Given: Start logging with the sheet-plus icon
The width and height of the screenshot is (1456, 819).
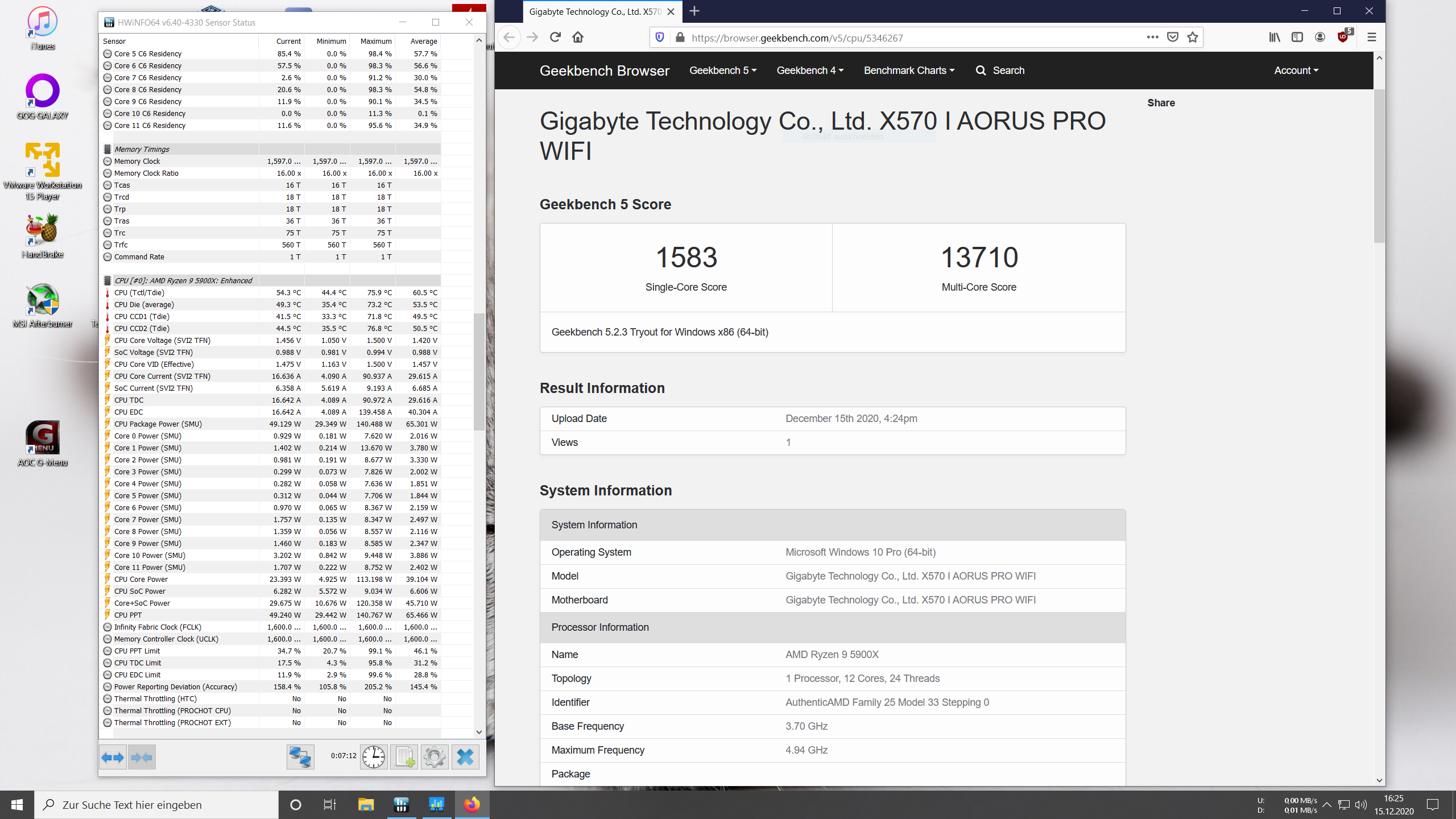Looking at the screenshot, I should pos(405,757).
